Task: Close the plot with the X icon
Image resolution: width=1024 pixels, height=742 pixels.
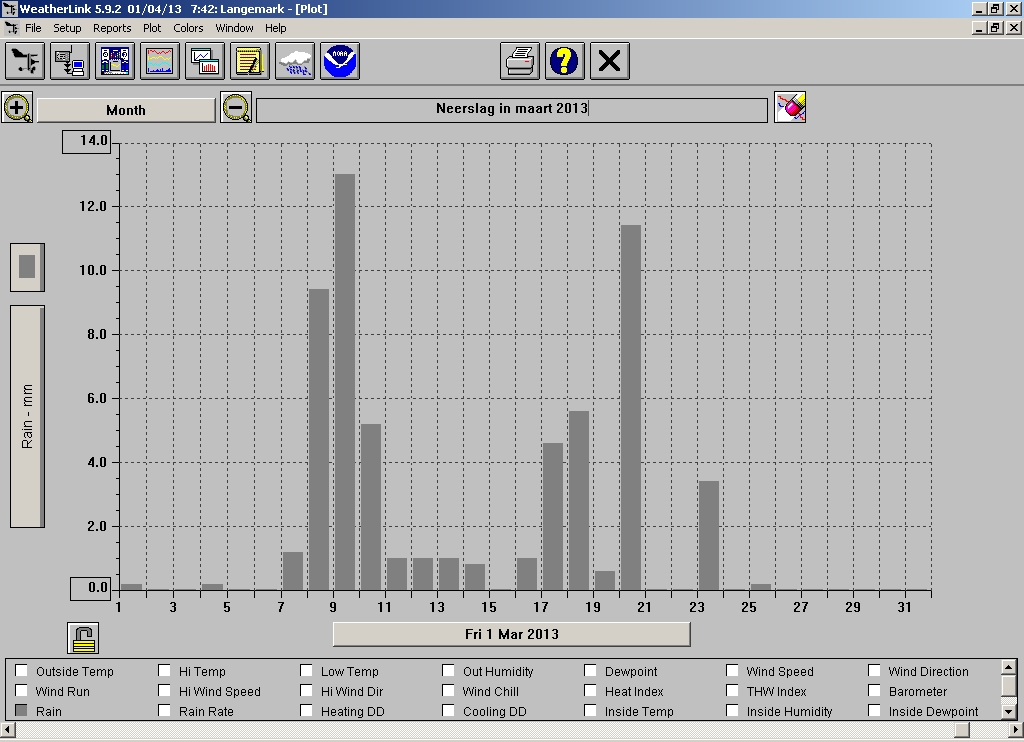Action: pyautogui.click(x=610, y=61)
